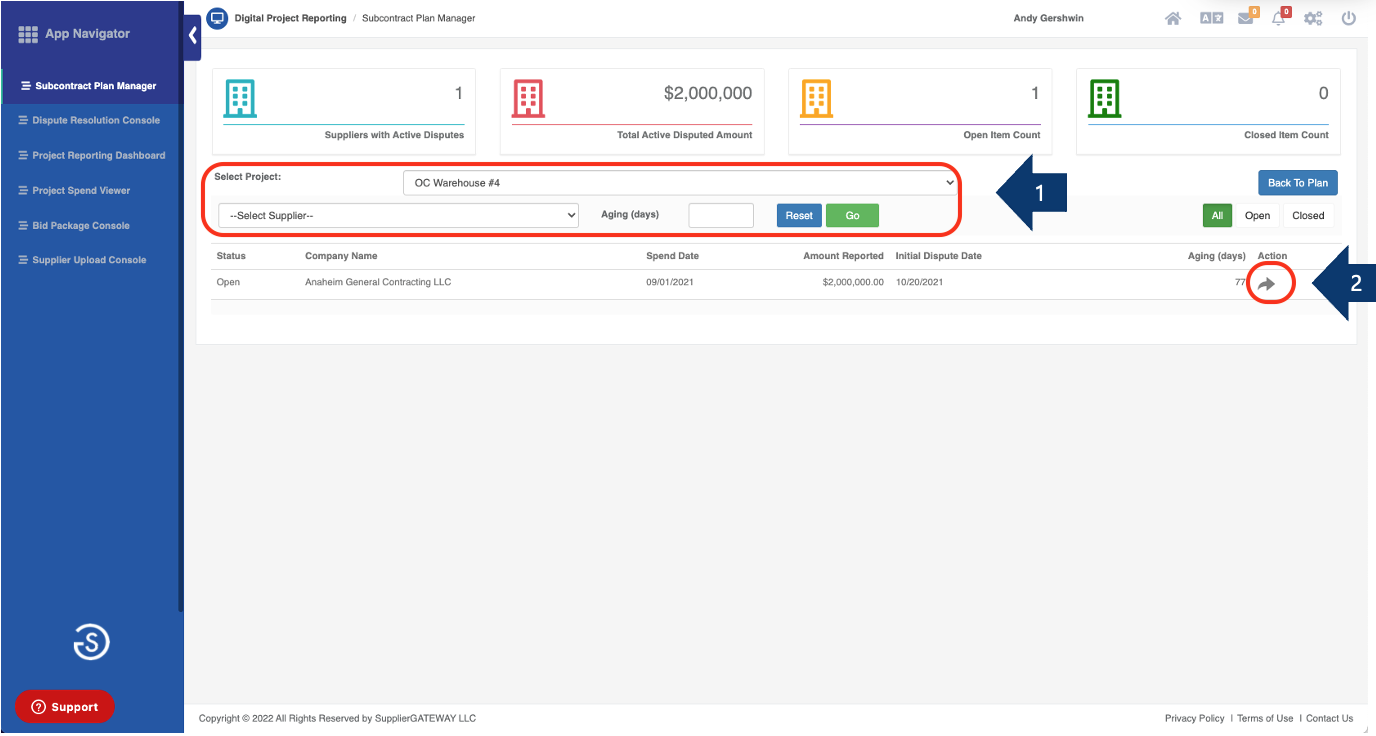Open the language translation icon

tap(1211, 18)
